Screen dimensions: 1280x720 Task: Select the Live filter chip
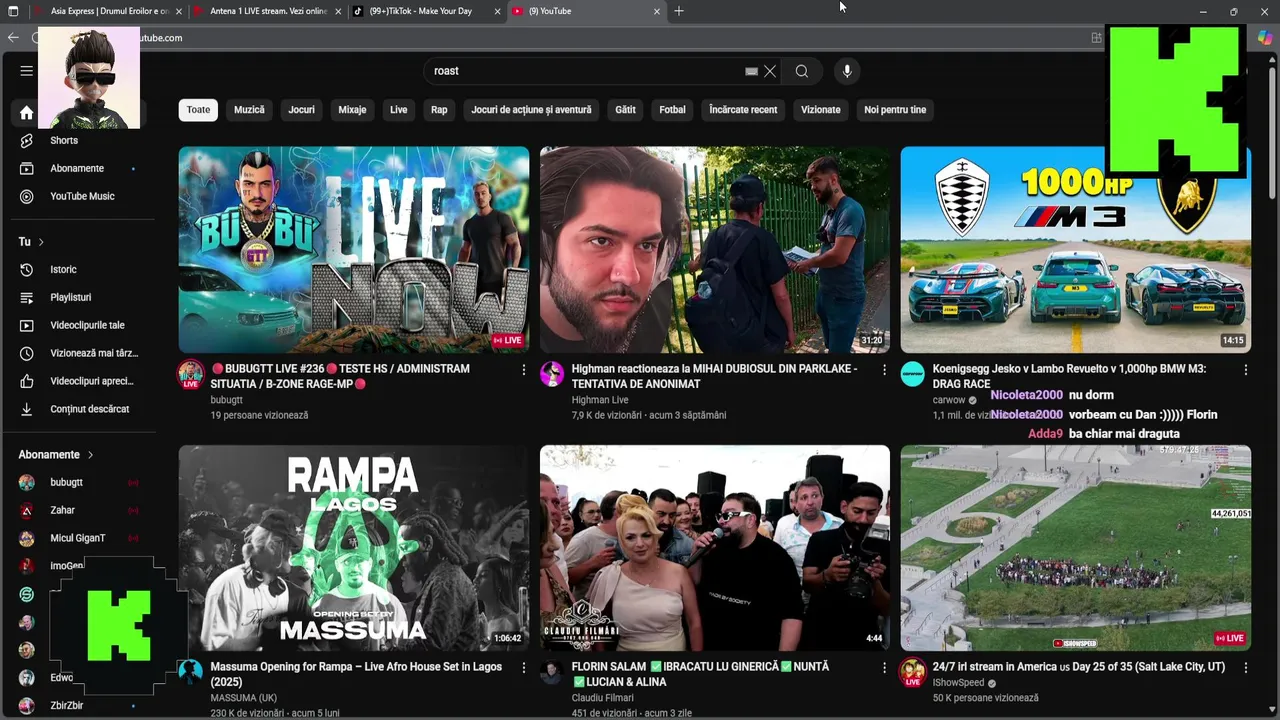click(399, 110)
